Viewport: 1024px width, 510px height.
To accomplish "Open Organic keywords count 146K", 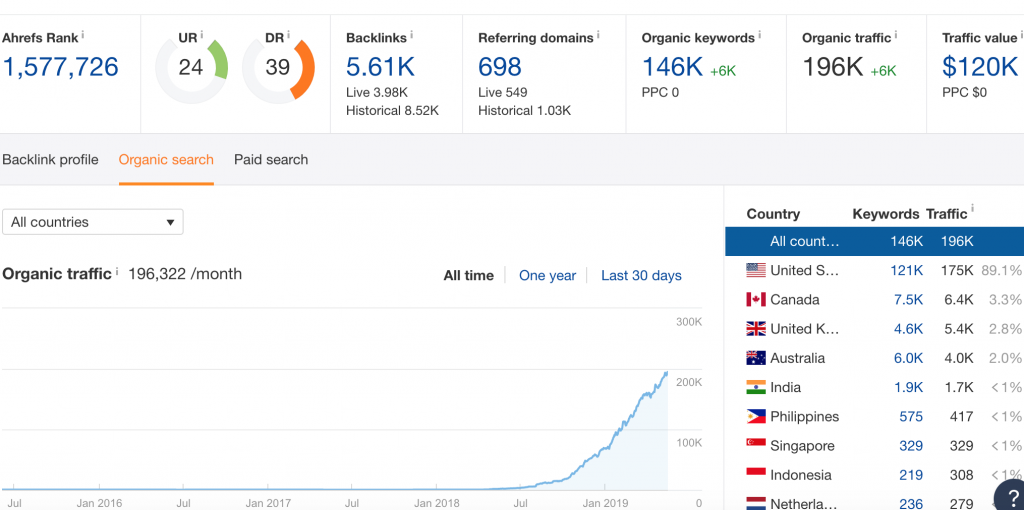I will (x=672, y=67).
